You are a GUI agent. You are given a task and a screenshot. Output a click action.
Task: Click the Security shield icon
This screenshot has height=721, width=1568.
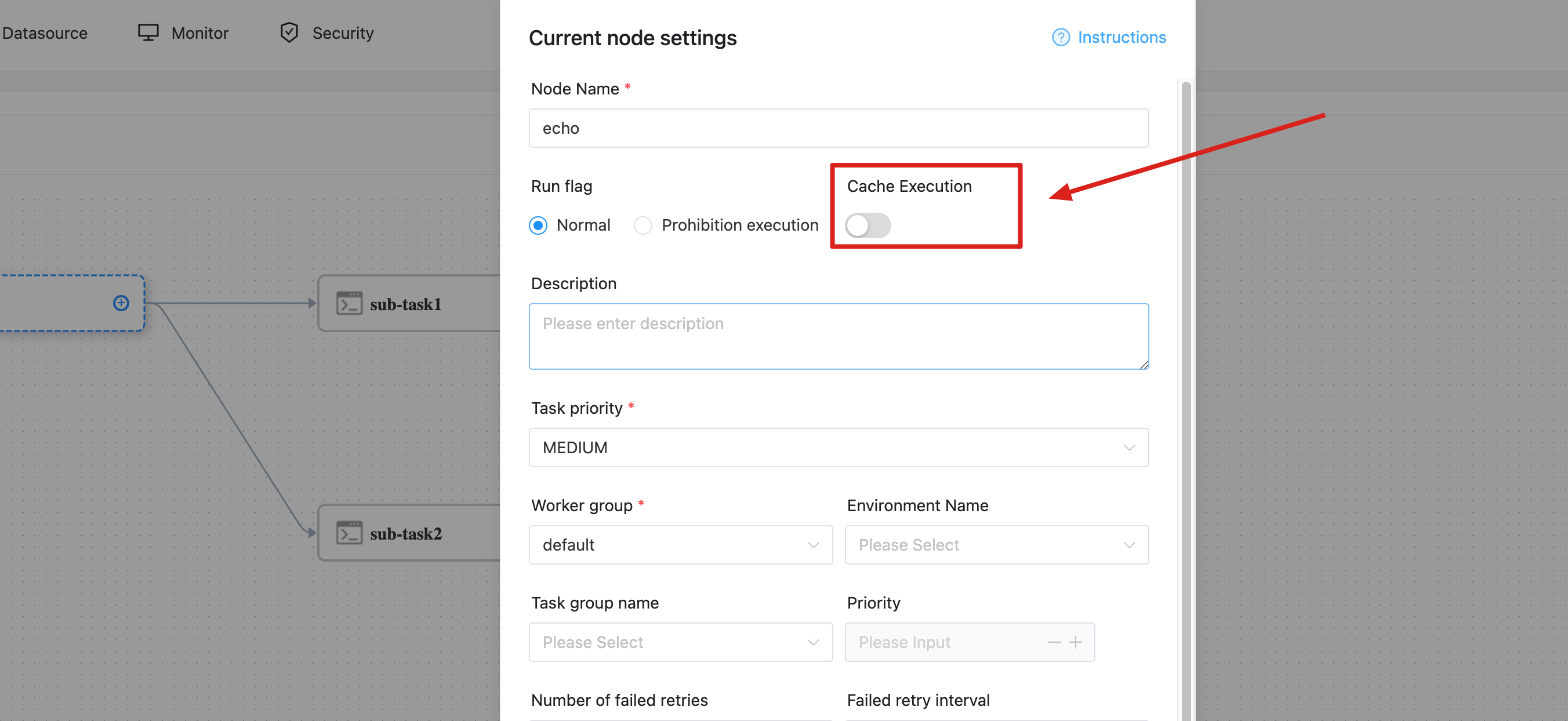click(289, 33)
